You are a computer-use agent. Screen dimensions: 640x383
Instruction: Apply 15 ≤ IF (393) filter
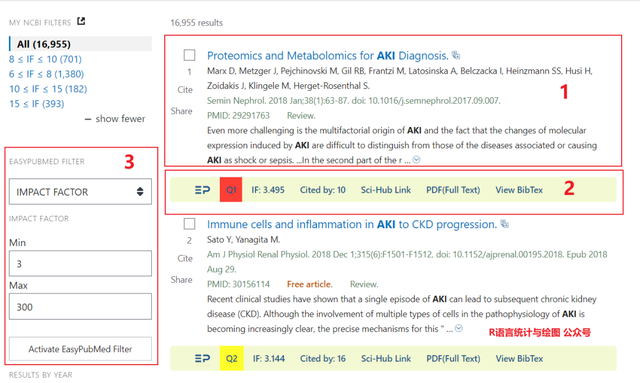coord(37,104)
